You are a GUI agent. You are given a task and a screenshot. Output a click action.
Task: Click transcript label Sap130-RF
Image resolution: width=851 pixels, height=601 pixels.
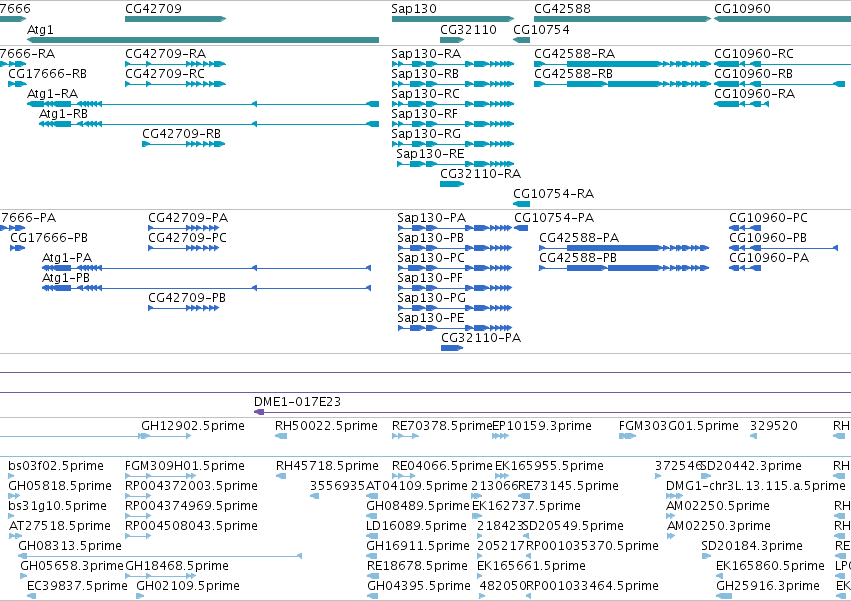click(424, 113)
